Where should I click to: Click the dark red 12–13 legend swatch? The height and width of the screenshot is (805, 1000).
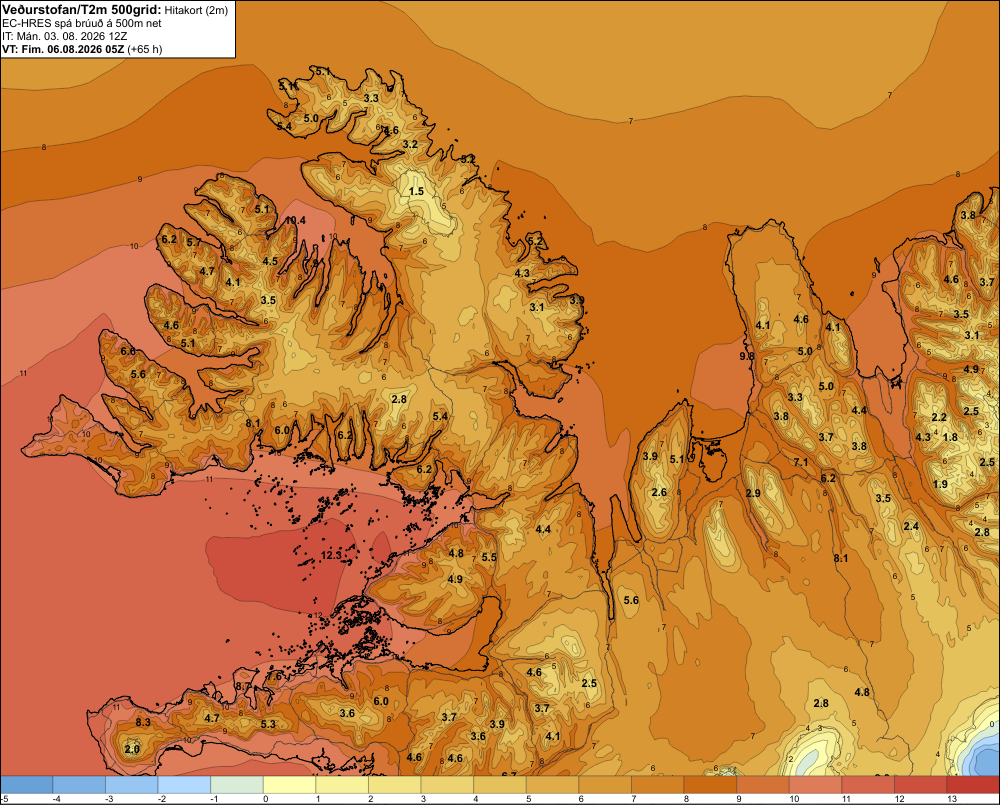click(x=920, y=784)
